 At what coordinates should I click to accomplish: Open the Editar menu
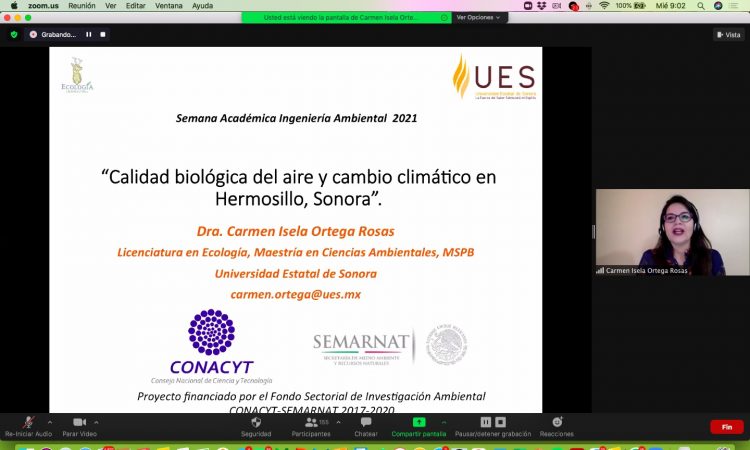pos(135,6)
